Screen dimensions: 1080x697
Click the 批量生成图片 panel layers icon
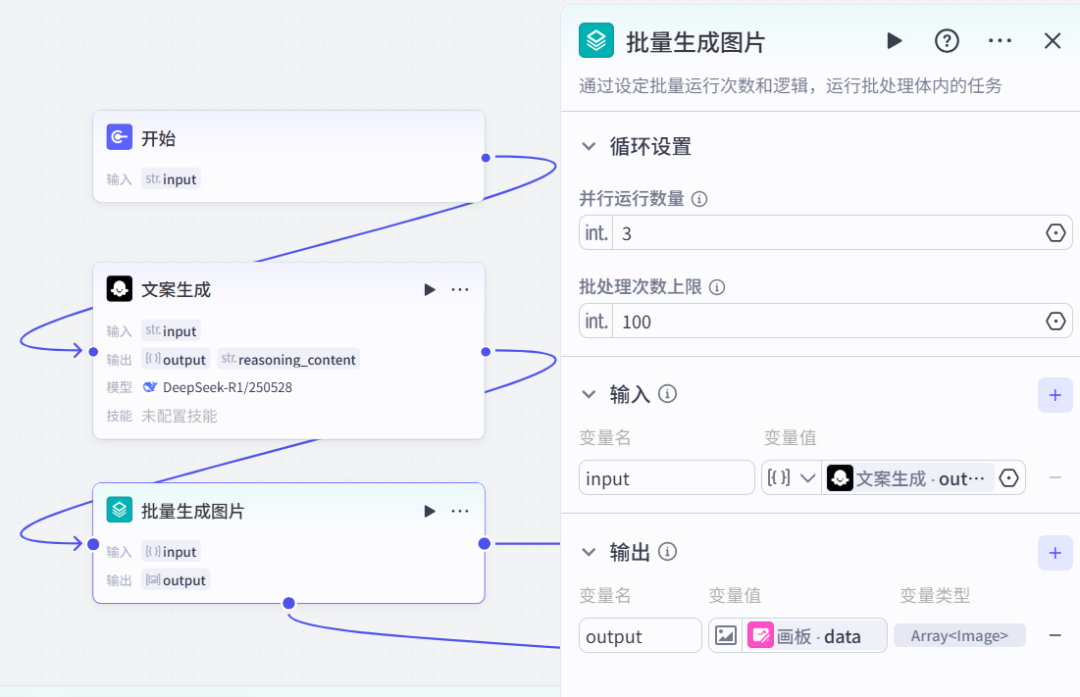(x=596, y=41)
